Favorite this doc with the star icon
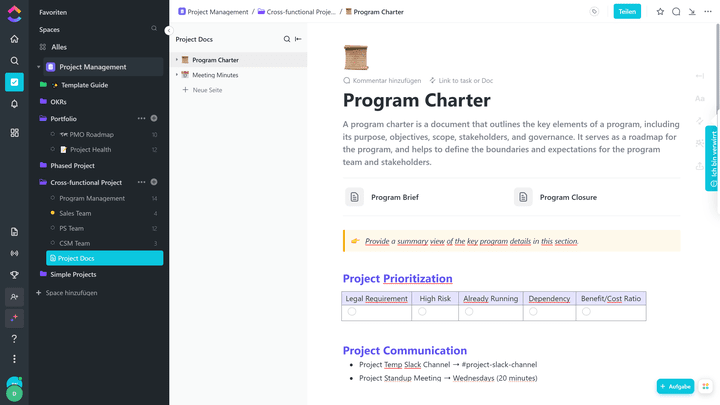The width and height of the screenshot is (720, 405). pos(660,12)
